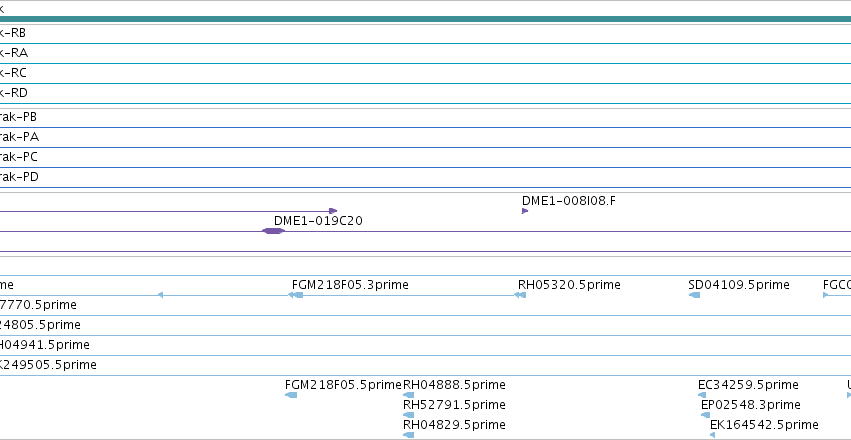Click the EP02548.3prime label
The height and width of the screenshot is (440, 851).
point(751,405)
